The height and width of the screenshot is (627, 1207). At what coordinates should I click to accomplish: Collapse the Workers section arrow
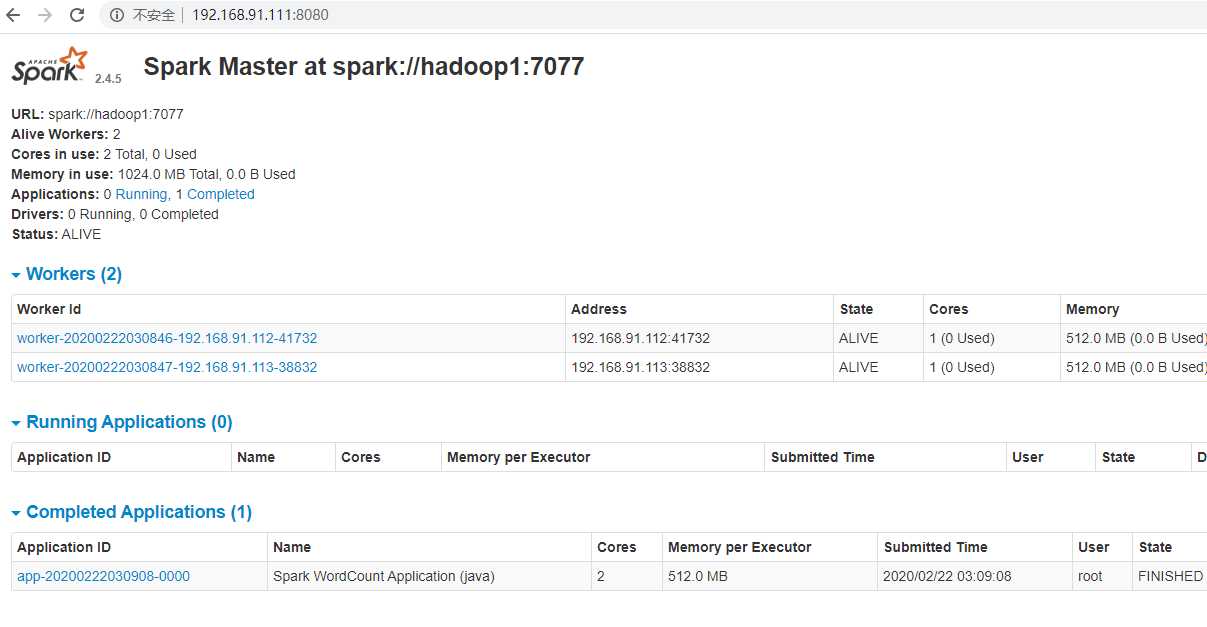16,275
